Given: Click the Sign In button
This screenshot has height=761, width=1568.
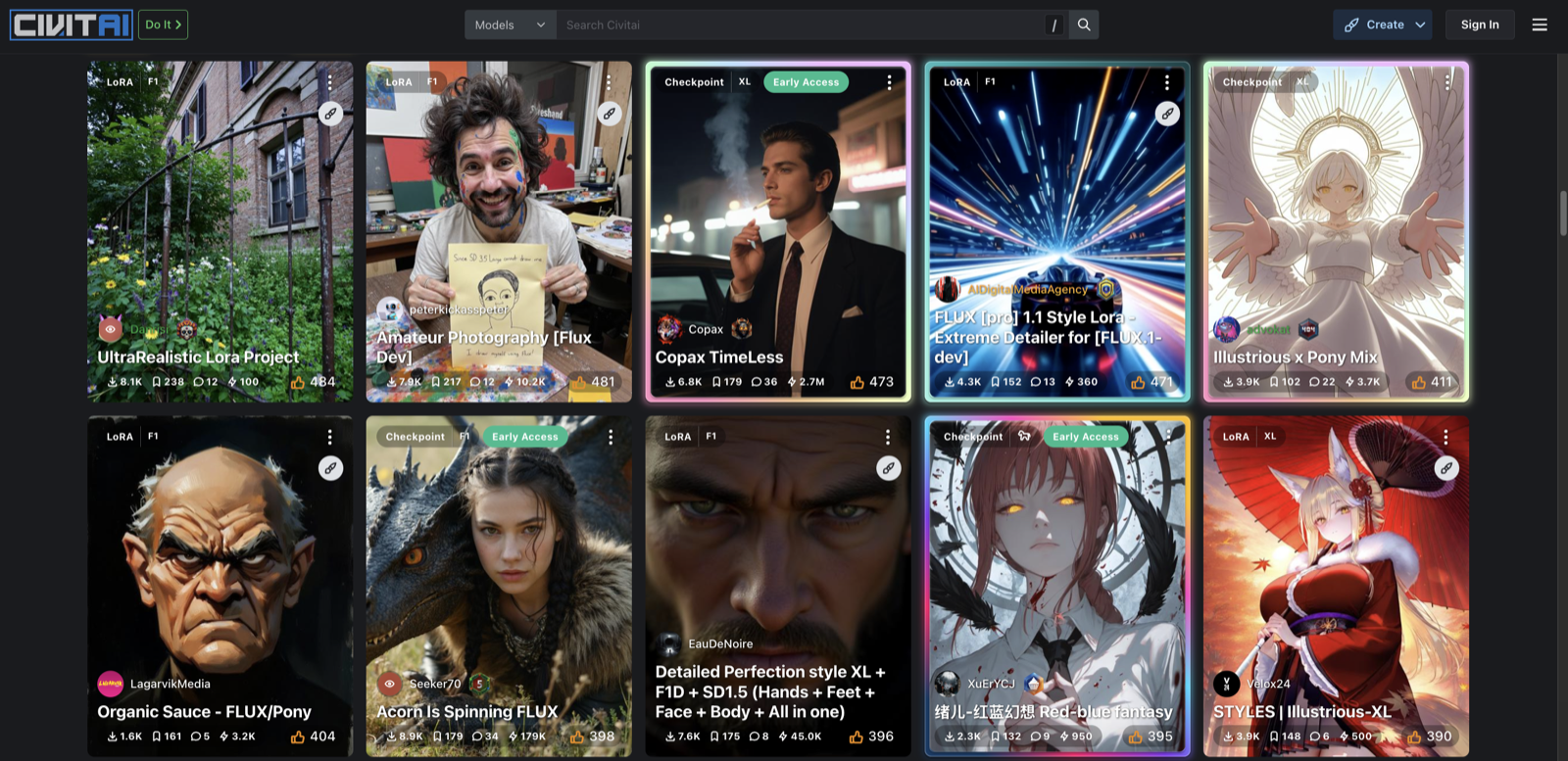Looking at the screenshot, I should (x=1479, y=24).
